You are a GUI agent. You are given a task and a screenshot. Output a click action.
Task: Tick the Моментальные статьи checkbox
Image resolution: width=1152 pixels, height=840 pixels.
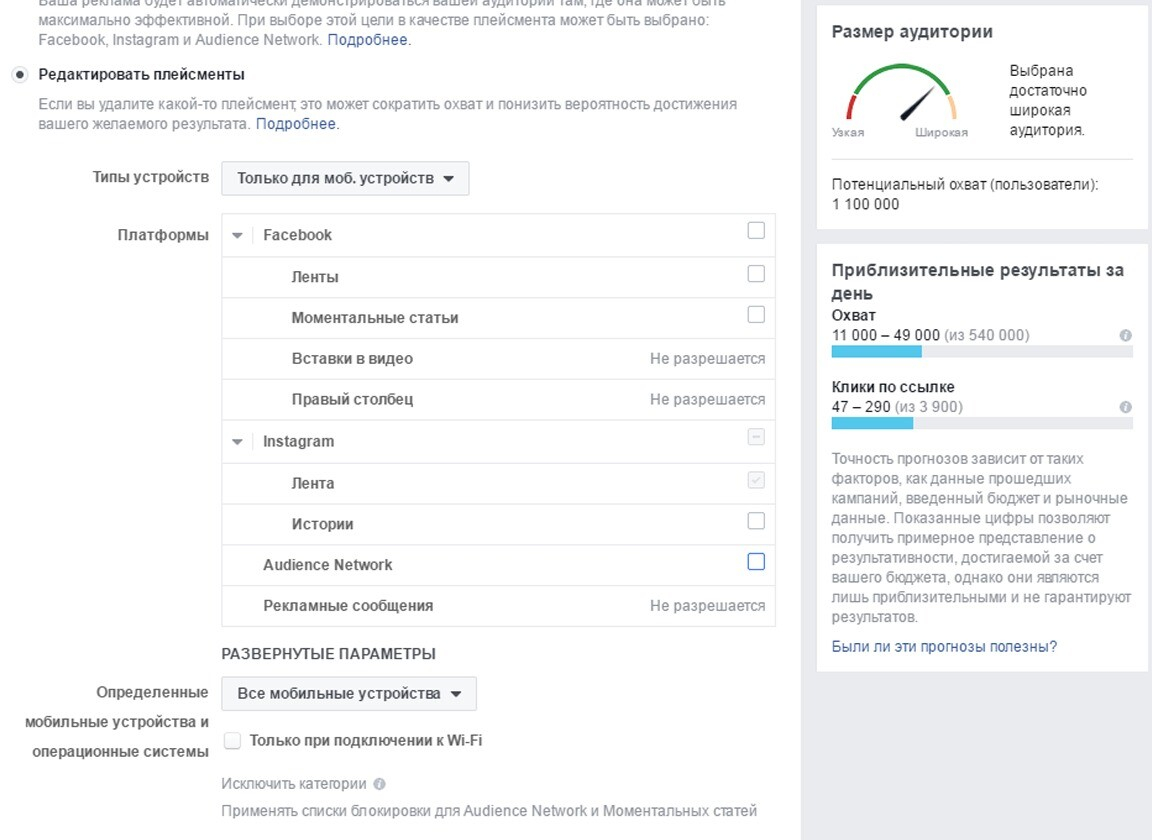[756, 315]
